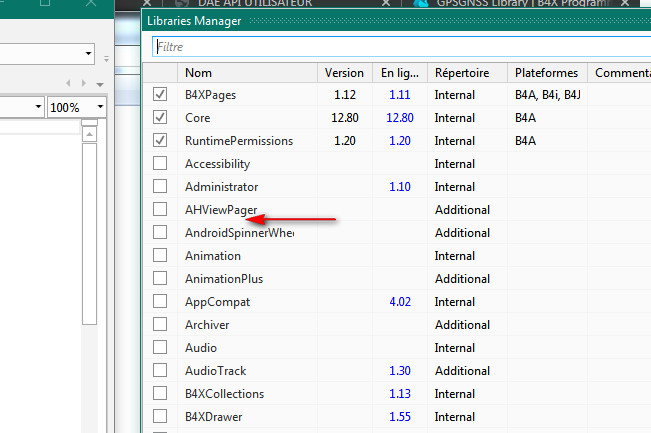
Task: Uncheck the B4XPages library checkbox
Action: pyautogui.click(x=160, y=94)
